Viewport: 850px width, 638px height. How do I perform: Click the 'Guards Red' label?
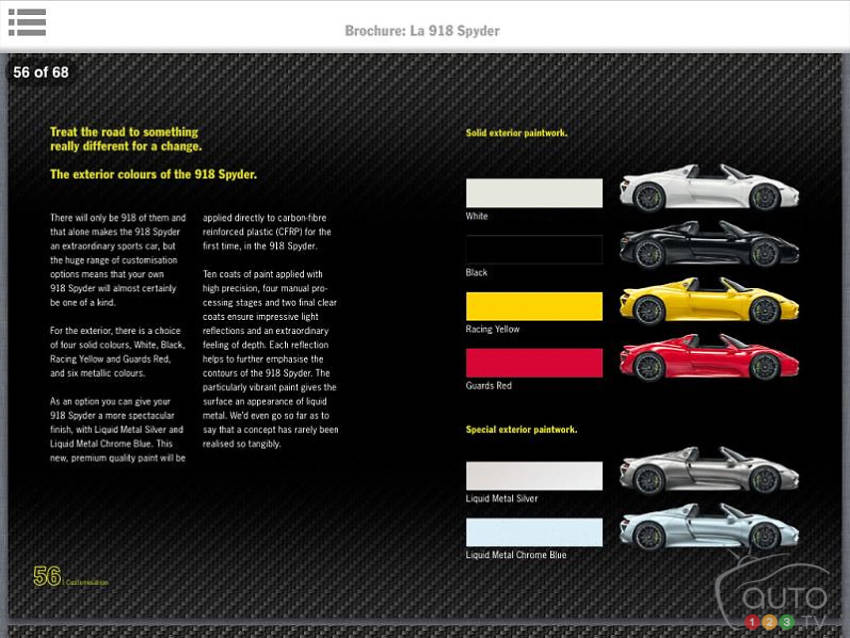(x=488, y=385)
